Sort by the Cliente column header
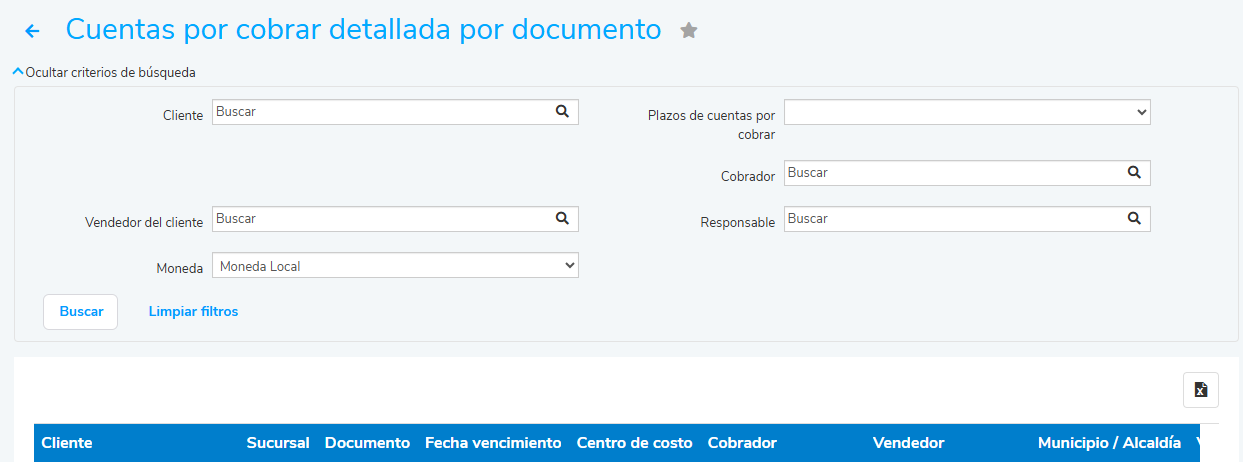The height and width of the screenshot is (462, 1243). (x=67, y=443)
